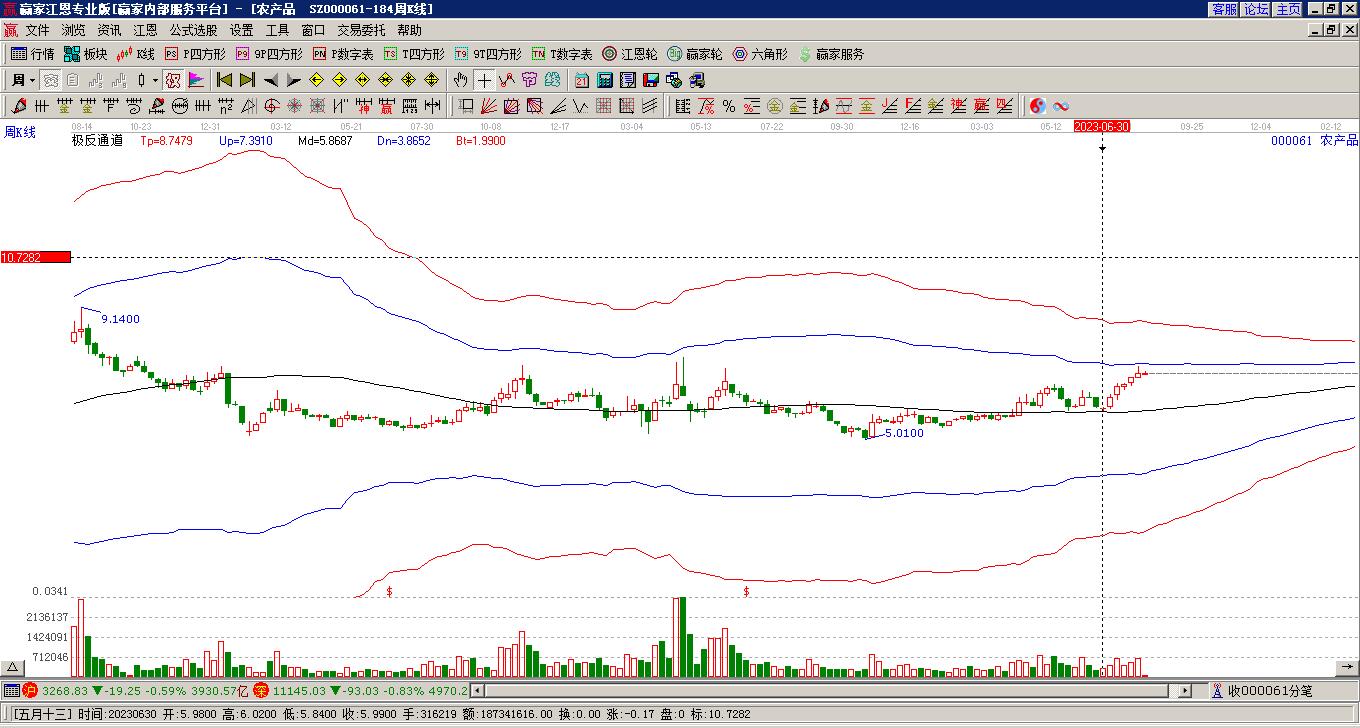Select the red fan lines tool
1360x728 pixels.
[x=488, y=106]
